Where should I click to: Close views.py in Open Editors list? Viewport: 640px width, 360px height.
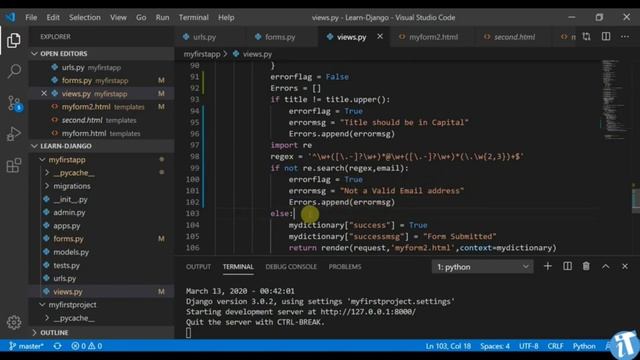[44, 93]
